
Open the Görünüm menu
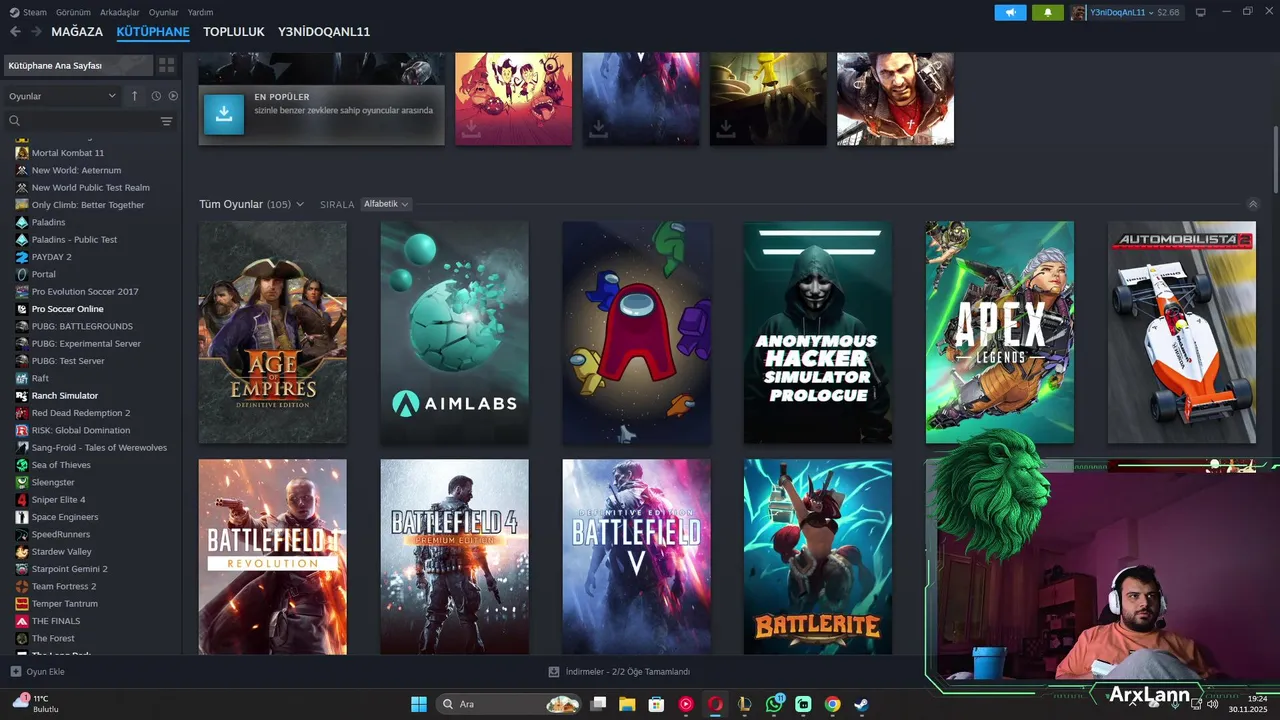[x=72, y=12]
